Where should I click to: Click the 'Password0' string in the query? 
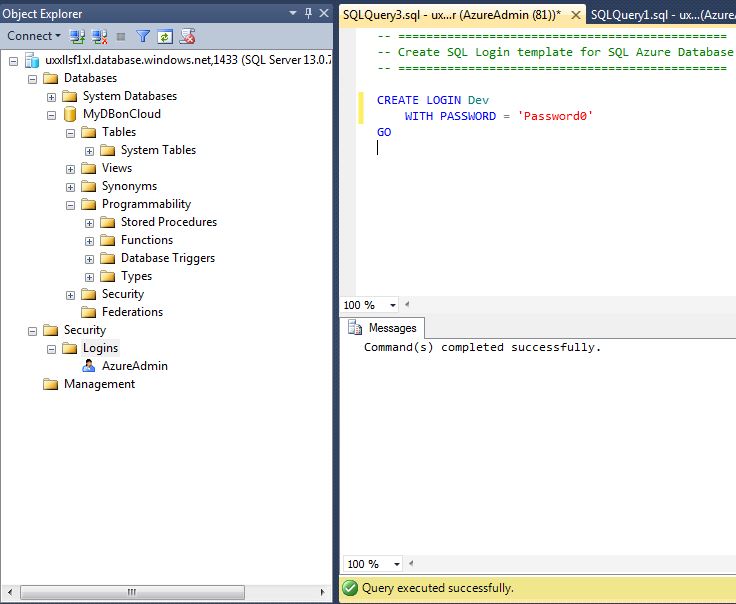click(555, 116)
